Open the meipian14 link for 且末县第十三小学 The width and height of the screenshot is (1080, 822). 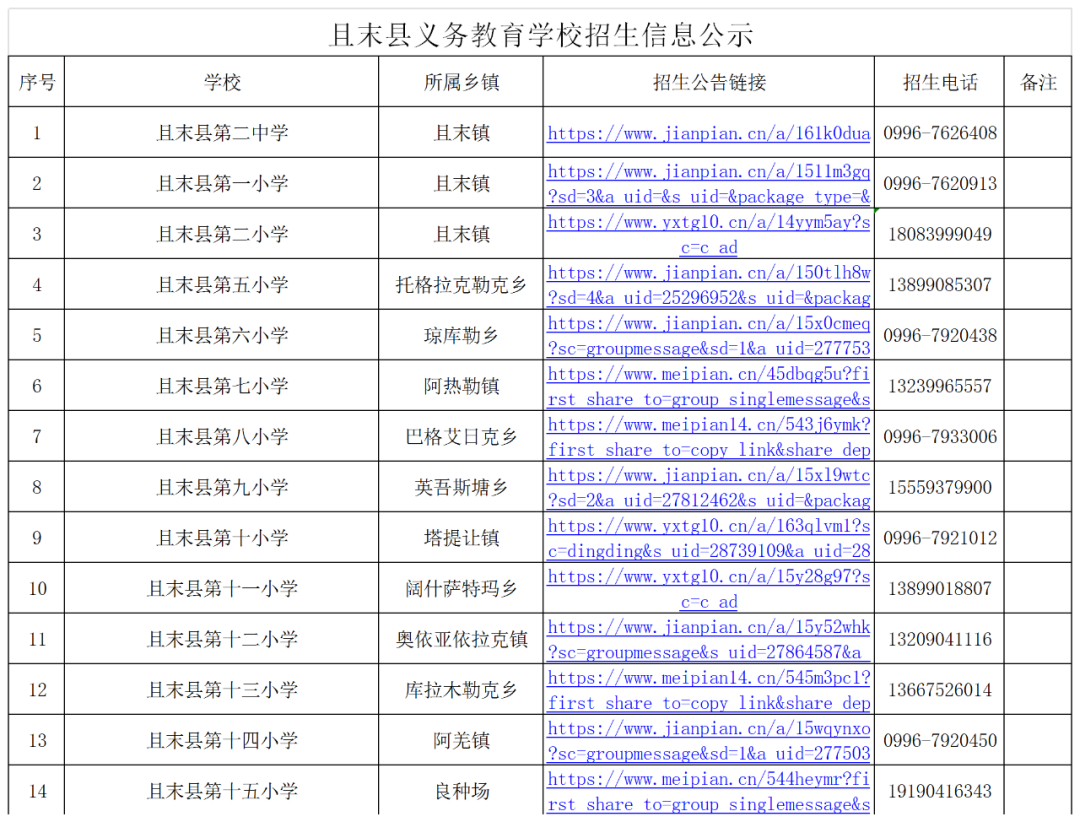tap(708, 679)
